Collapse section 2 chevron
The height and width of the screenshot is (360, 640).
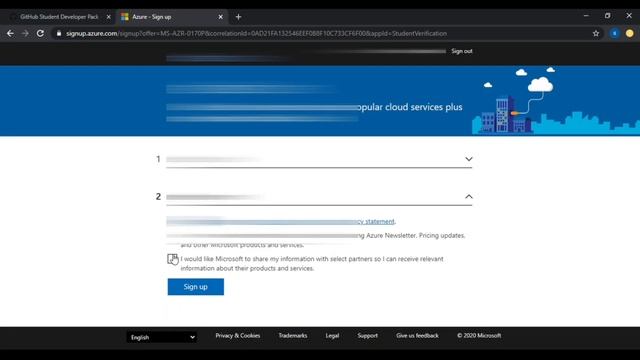[469, 197]
